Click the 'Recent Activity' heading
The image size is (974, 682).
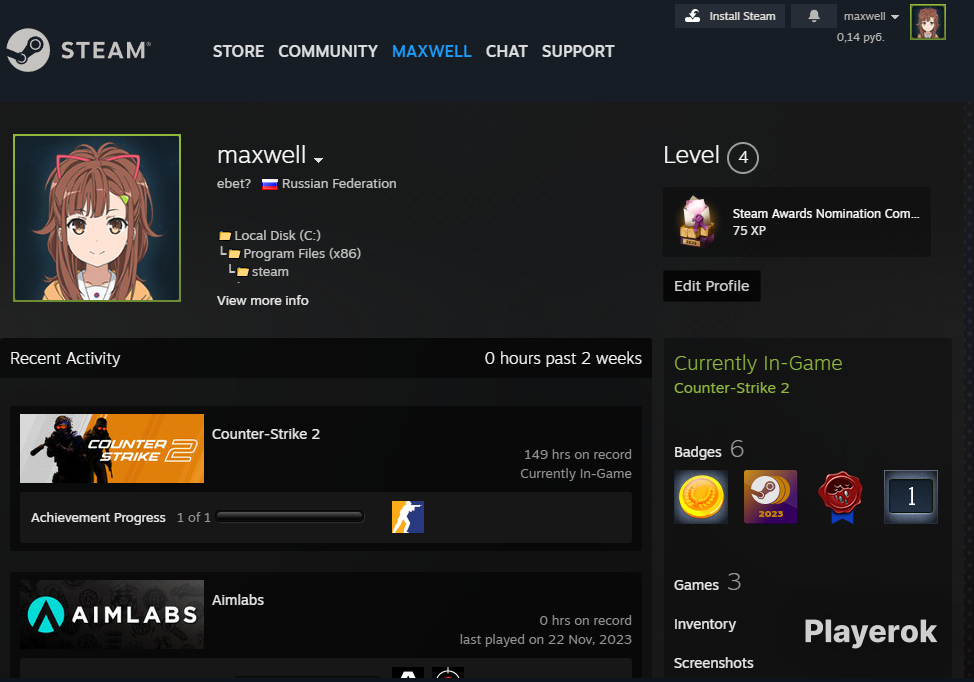pyautogui.click(x=65, y=358)
